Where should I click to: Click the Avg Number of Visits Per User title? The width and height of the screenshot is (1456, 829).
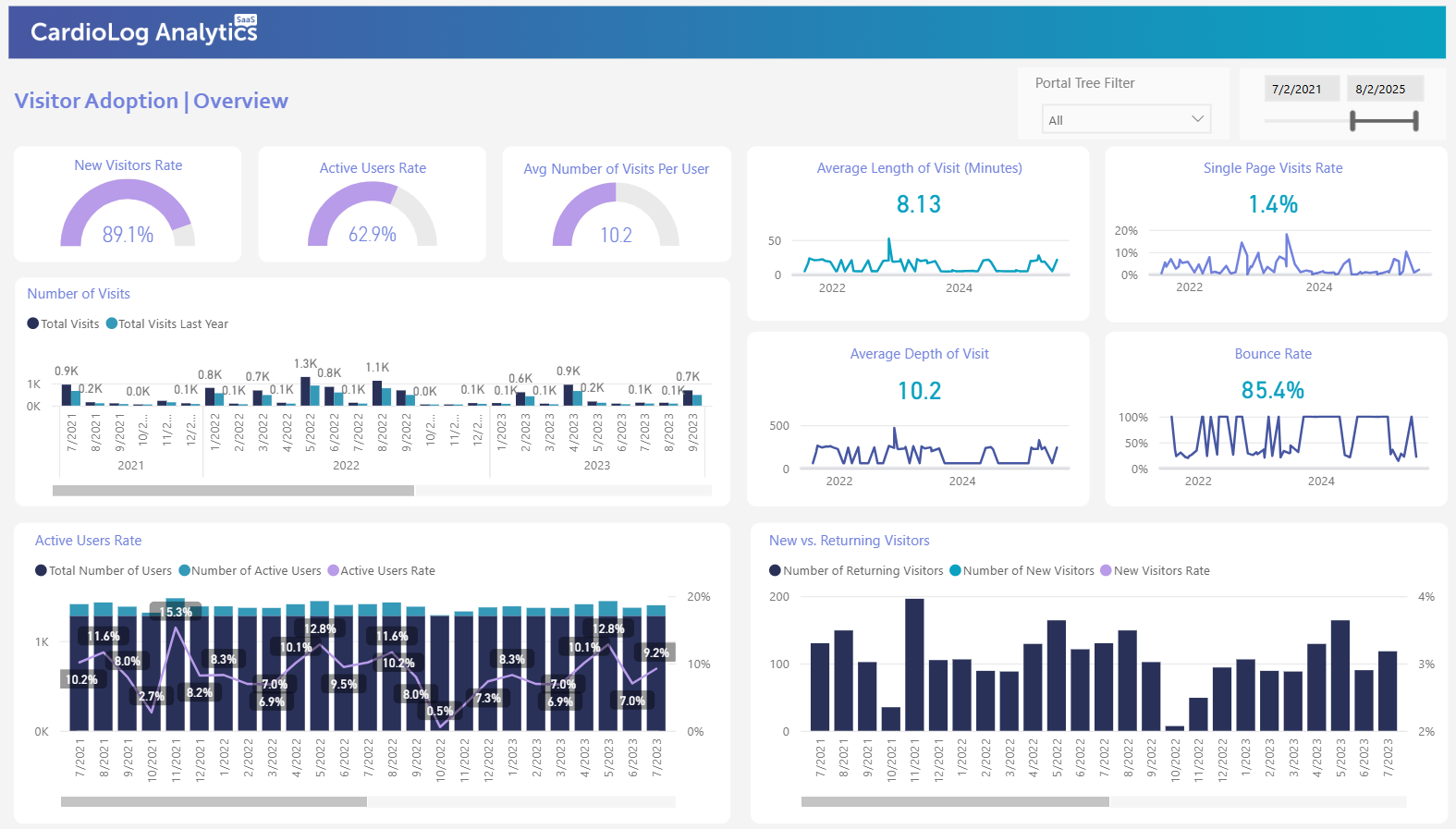(617, 169)
